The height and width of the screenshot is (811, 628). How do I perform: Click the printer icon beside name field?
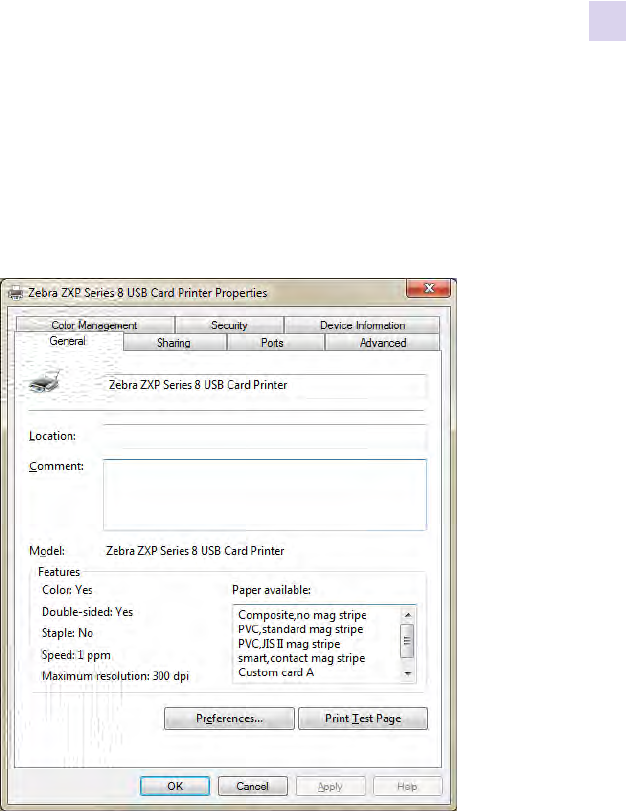point(46,382)
